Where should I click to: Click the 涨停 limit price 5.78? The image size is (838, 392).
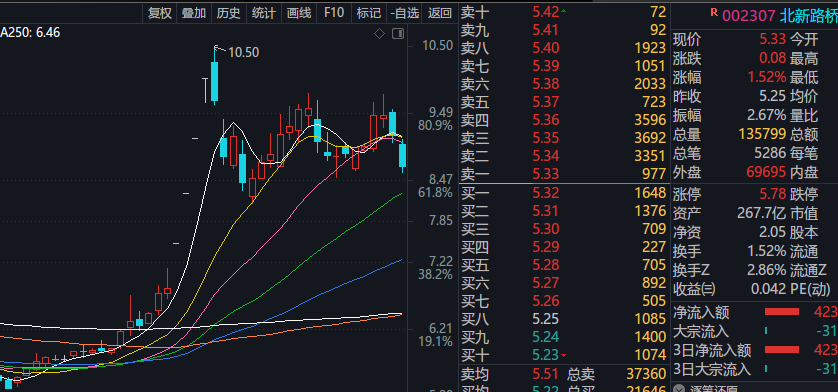[x=773, y=194]
